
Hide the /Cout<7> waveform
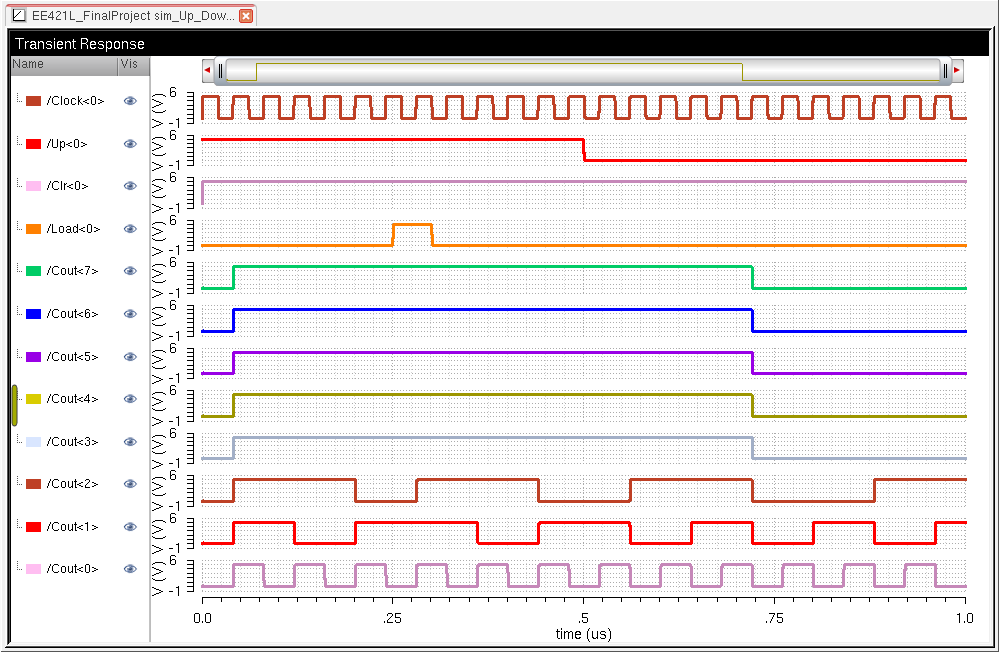click(x=130, y=271)
